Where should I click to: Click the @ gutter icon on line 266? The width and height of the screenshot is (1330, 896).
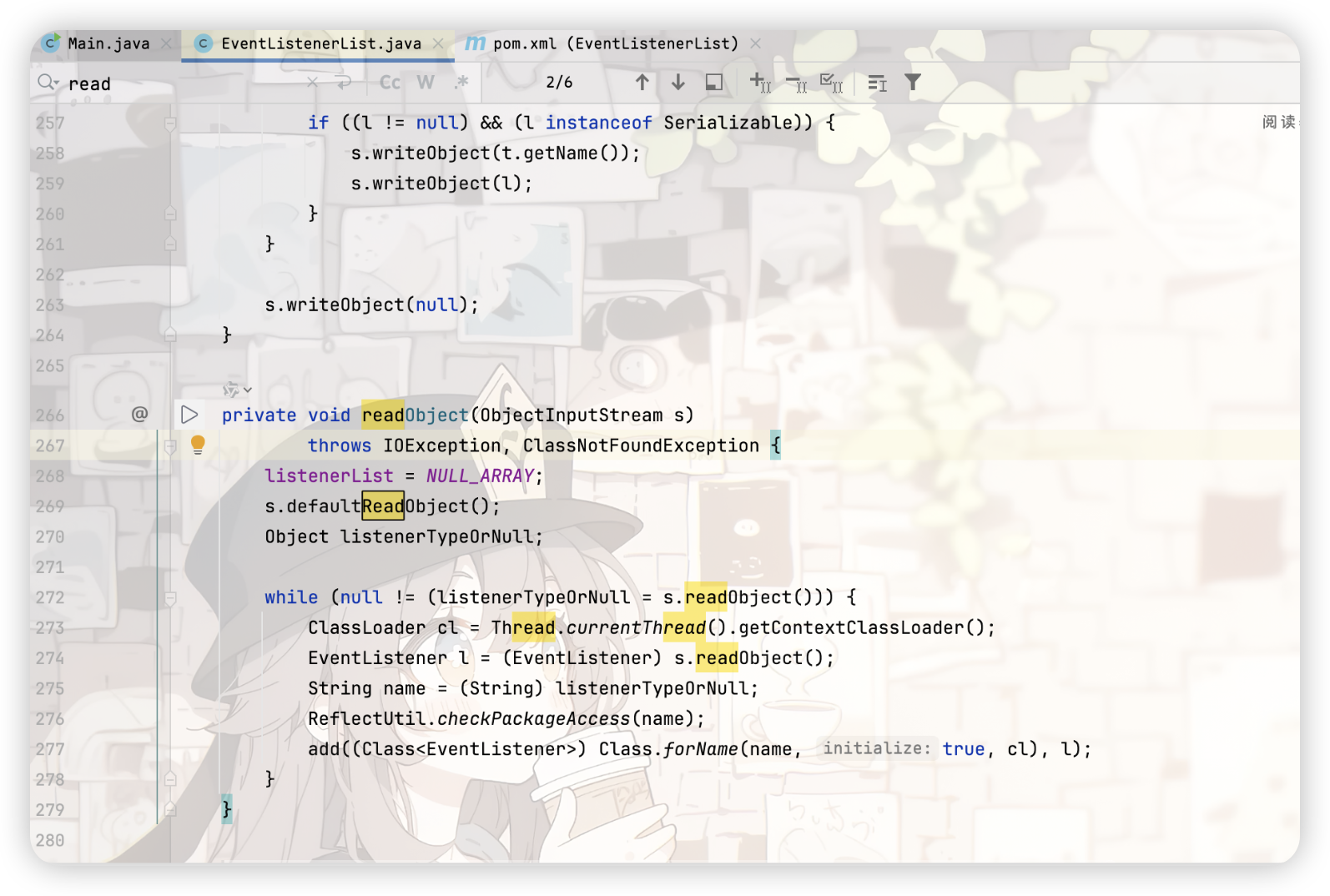pyautogui.click(x=139, y=414)
